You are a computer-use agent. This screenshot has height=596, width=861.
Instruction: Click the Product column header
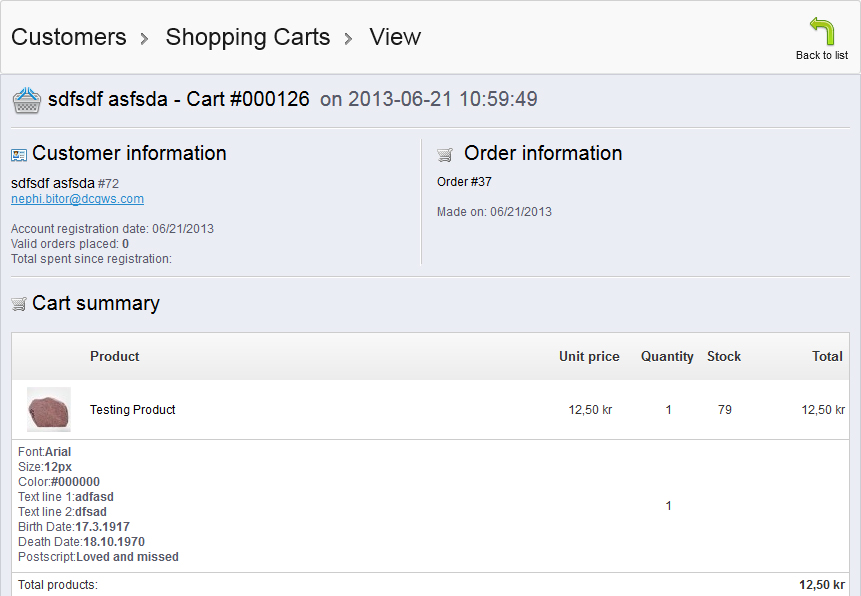pyautogui.click(x=115, y=356)
